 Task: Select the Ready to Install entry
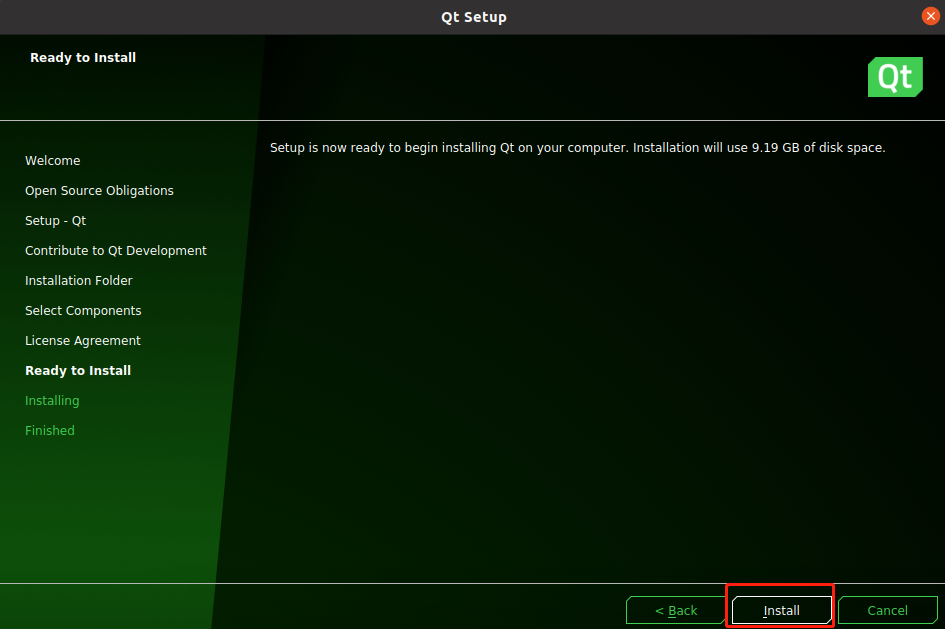(x=78, y=370)
